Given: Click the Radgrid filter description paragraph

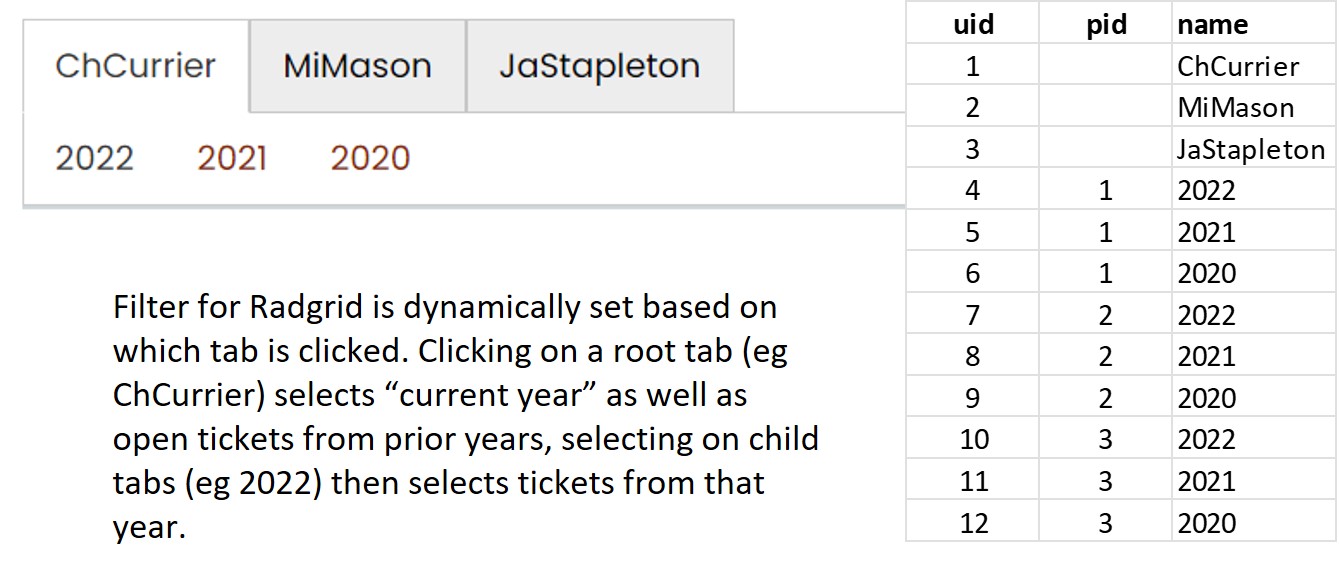Looking at the screenshot, I should [464, 416].
